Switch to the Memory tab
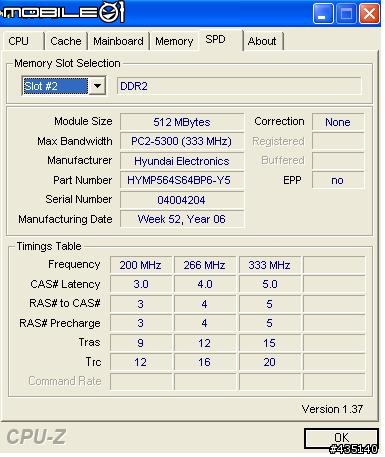Screen dimensions: 385x457 point(174,41)
